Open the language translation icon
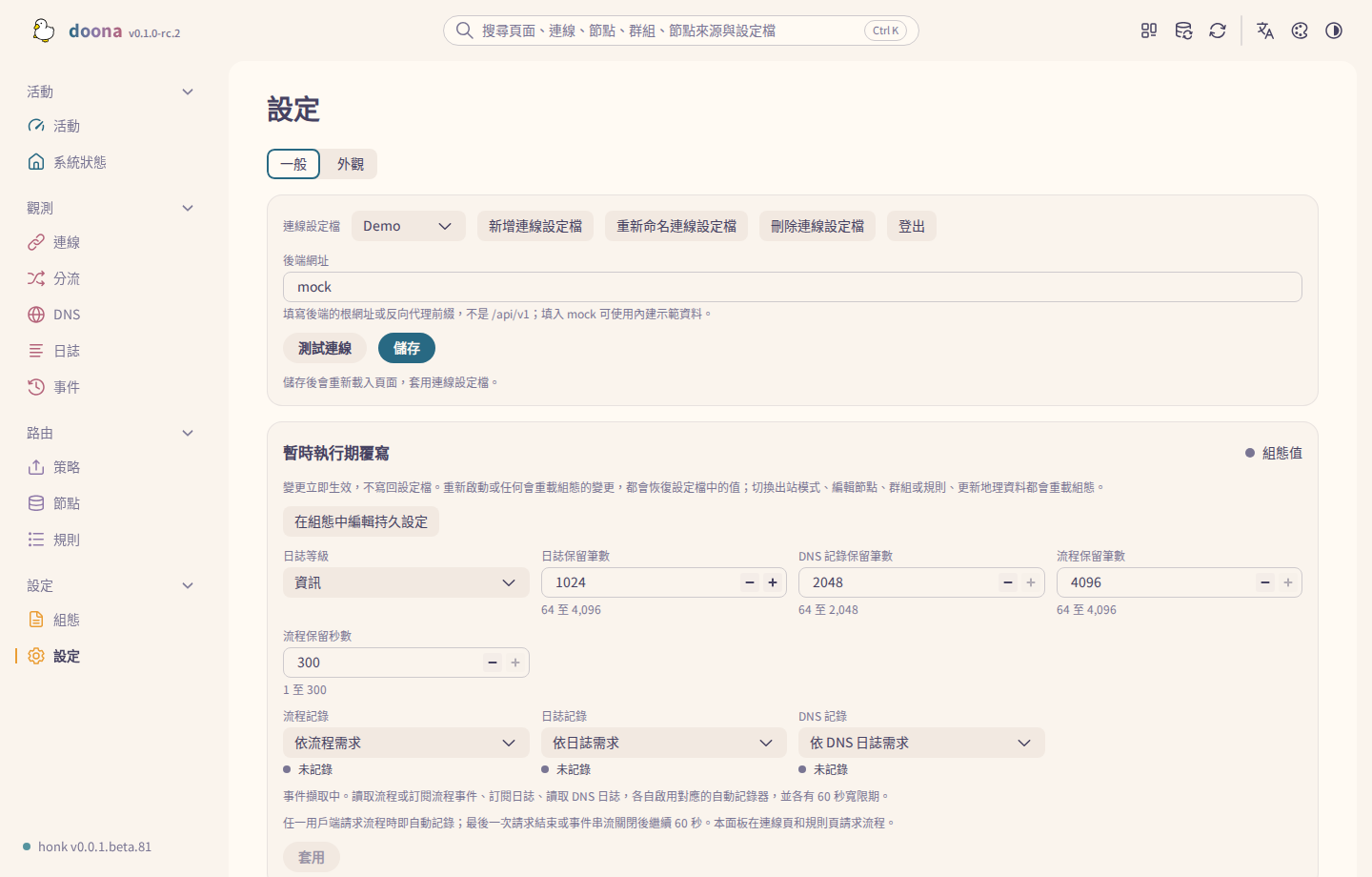1372x877 pixels. [x=1265, y=31]
